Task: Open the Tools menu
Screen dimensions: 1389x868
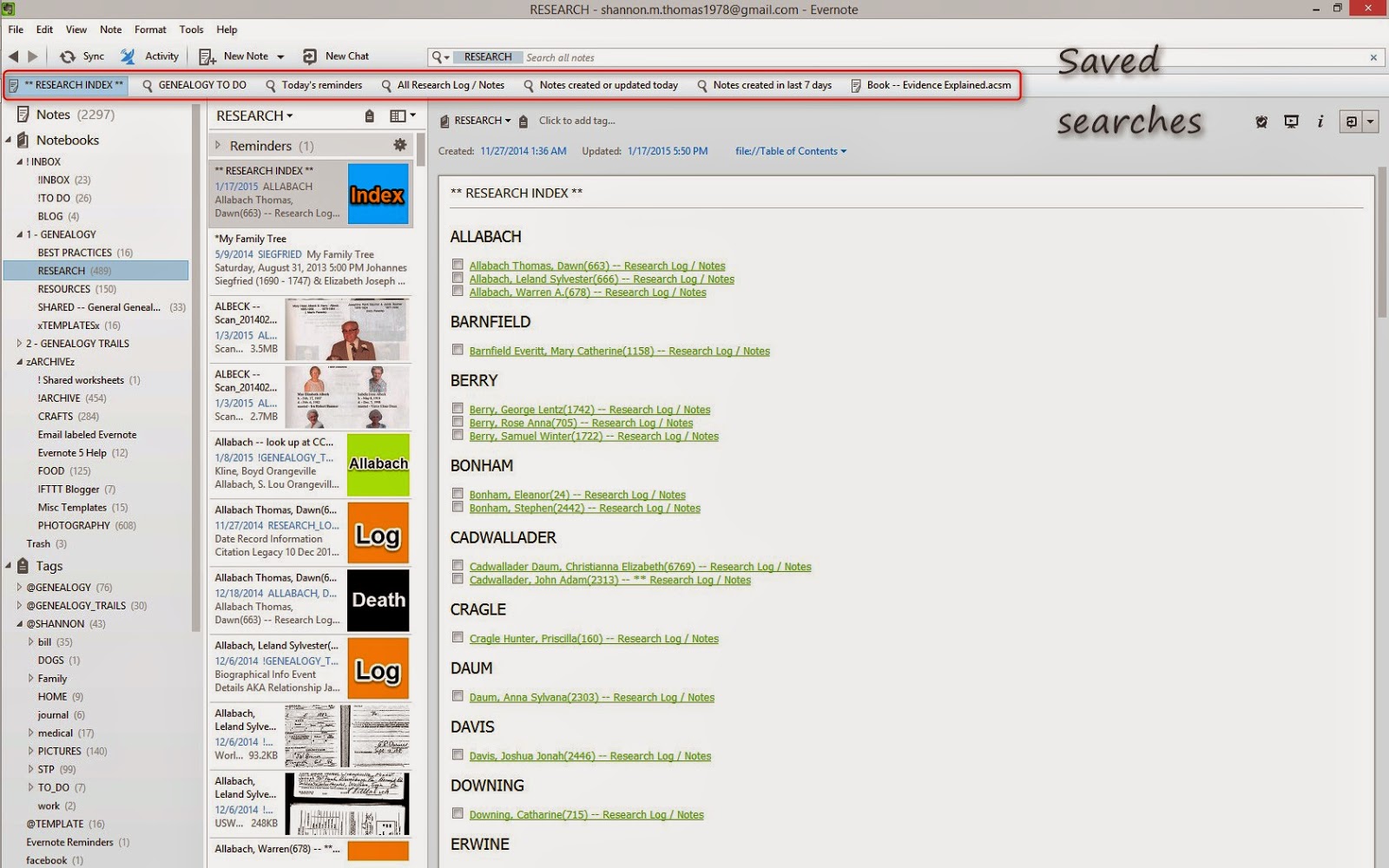Action: pyautogui.click(x=192, y=30)
